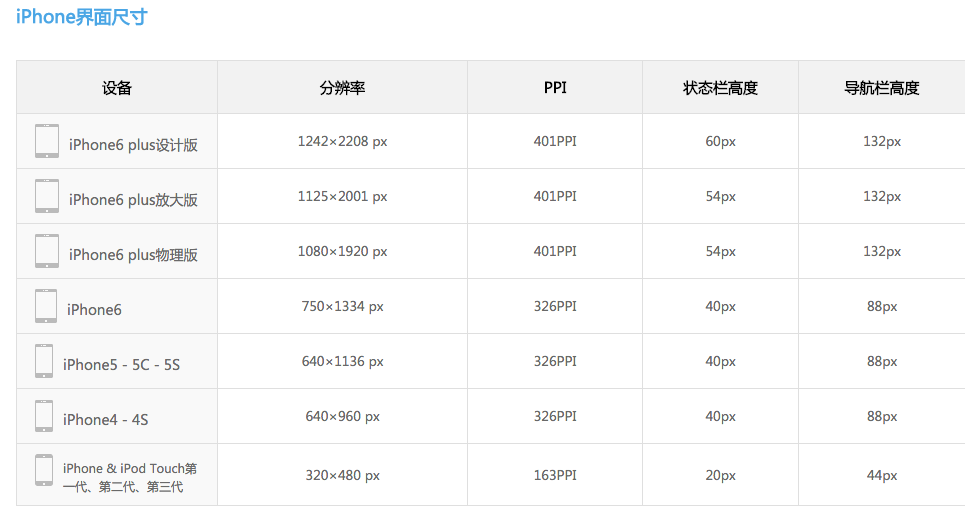965x519 pixels.
Task: Click the 163PPI cell
Action: click(x=555, y=475)
